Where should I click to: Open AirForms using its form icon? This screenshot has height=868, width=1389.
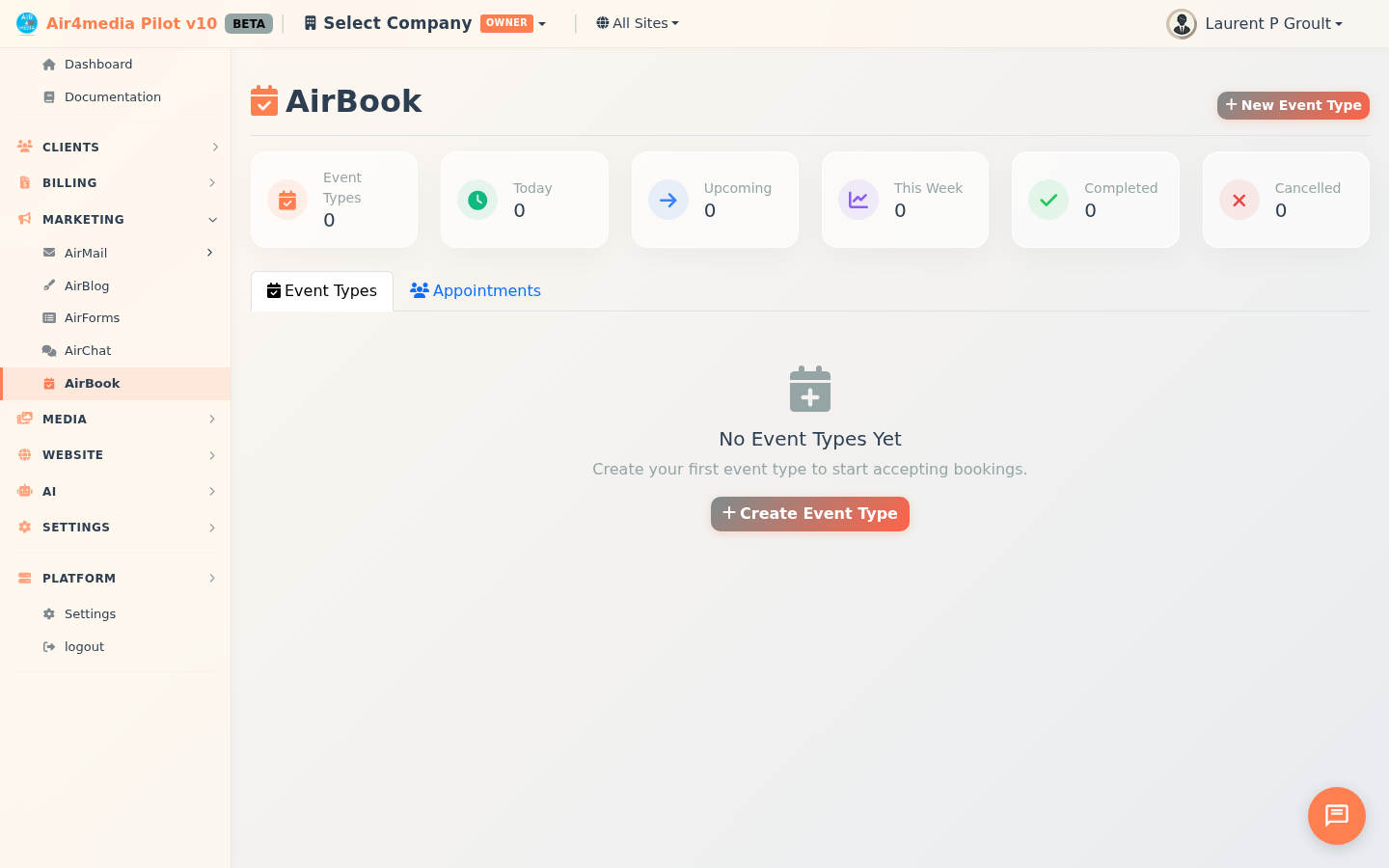(x=49, y=317)
